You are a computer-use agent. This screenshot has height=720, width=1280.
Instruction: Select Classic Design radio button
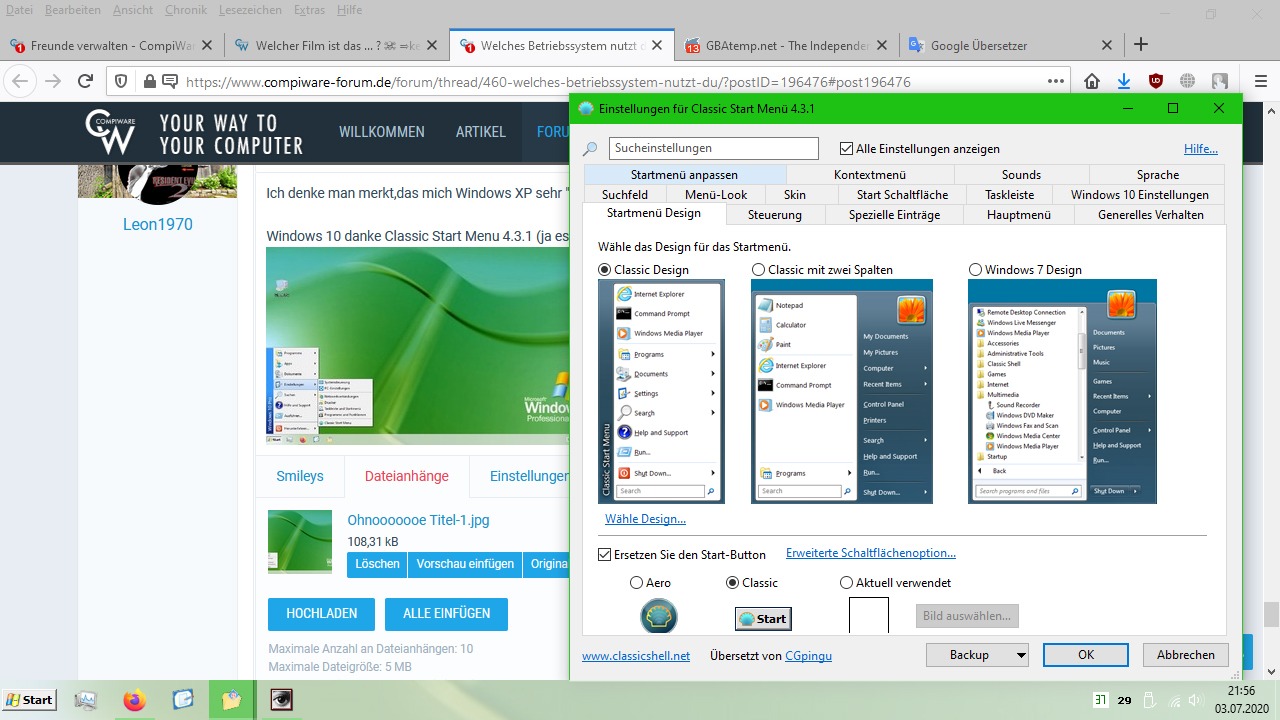pos(604,270)
